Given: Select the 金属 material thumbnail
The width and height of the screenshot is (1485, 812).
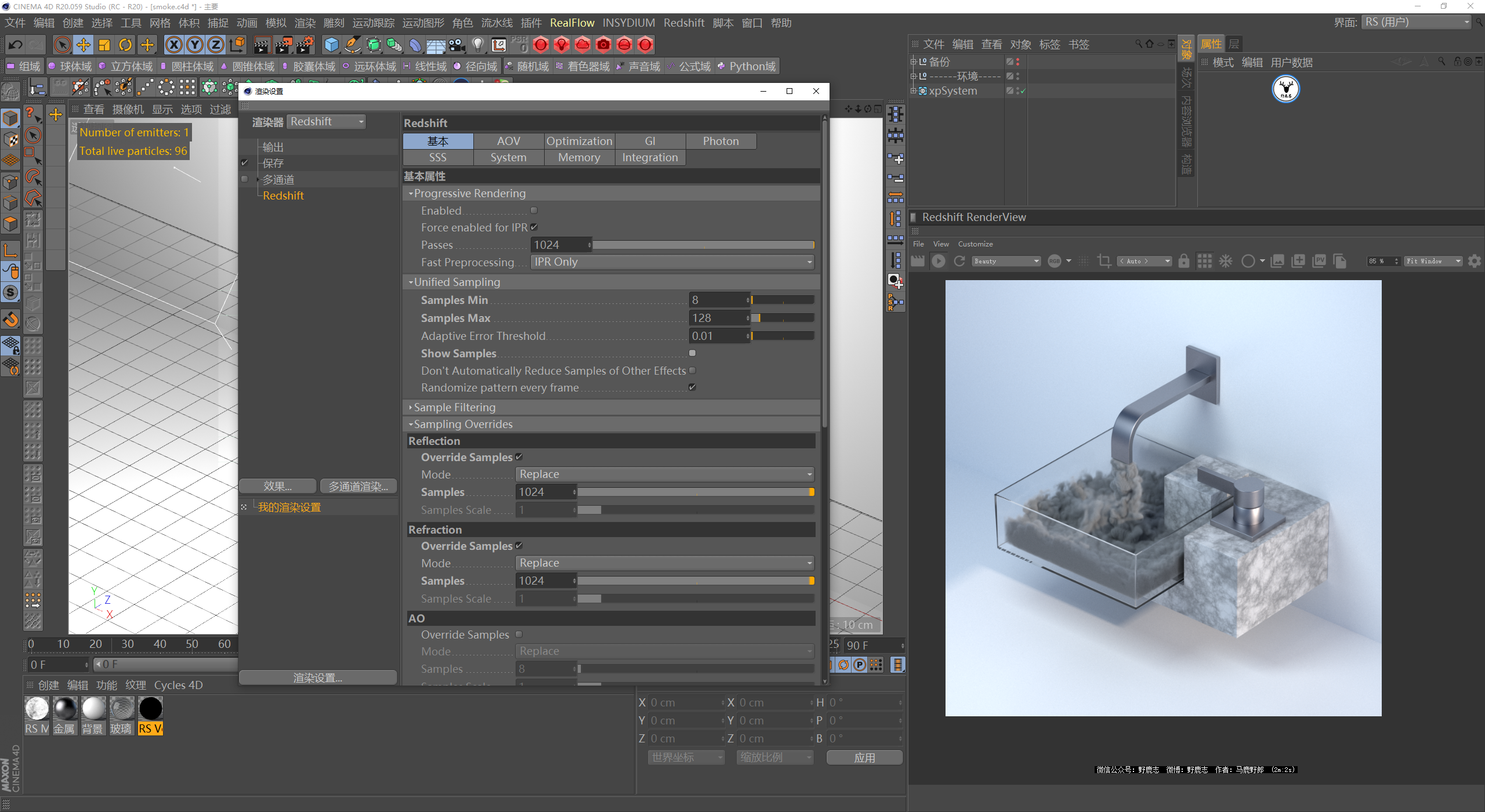Looking at the screenshot, I should click(65, 708).
